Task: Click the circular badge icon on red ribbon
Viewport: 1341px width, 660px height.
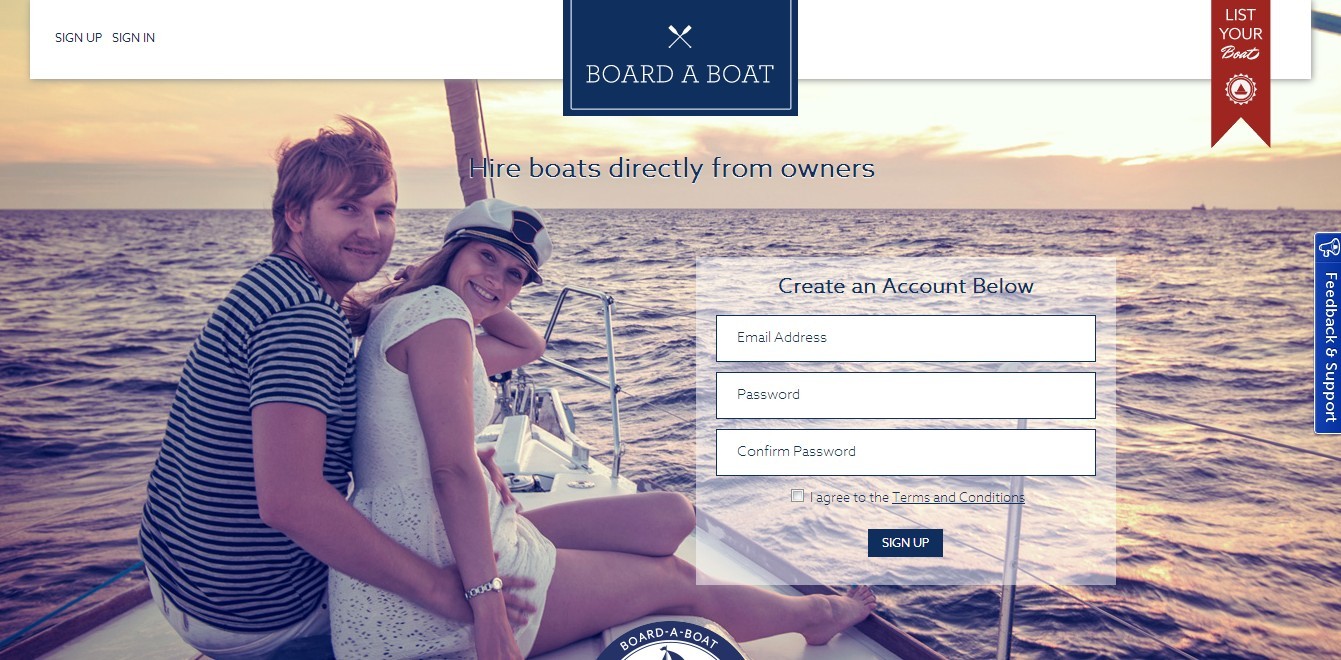Action: (x=1240, y=90)
